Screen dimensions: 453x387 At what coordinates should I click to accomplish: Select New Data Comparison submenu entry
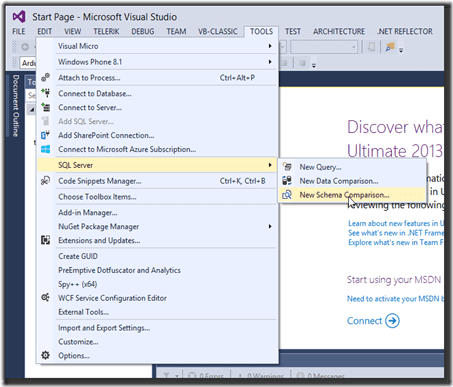click(x=353, y=181)
